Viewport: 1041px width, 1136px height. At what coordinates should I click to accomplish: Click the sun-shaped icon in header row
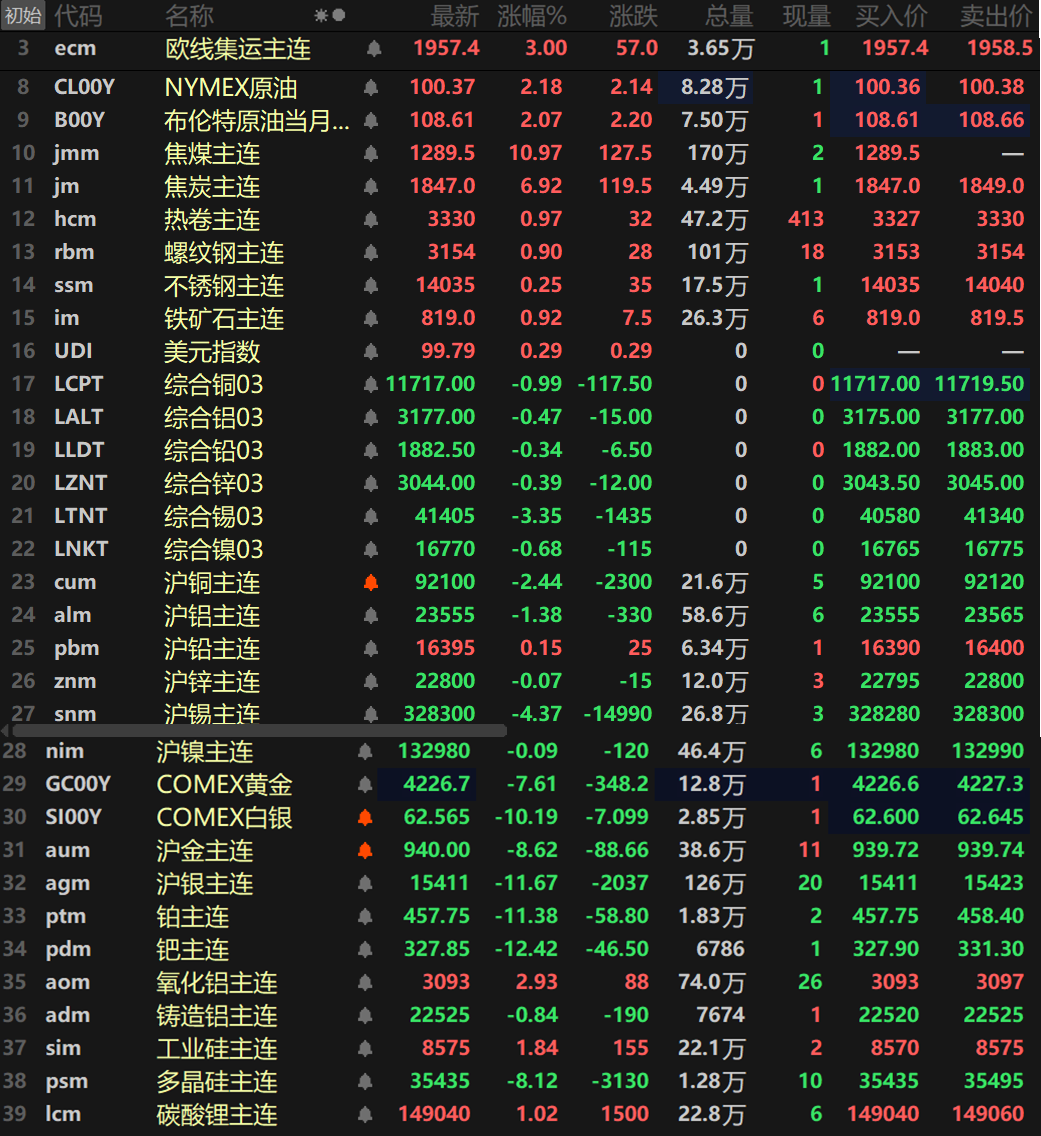[321, 16]
